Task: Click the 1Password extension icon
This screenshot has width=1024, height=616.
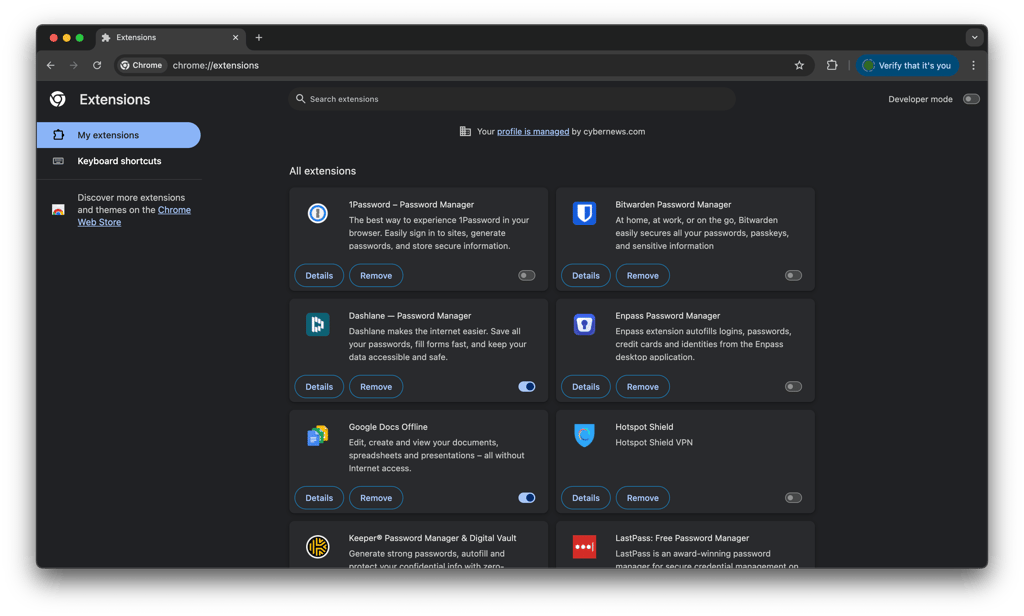Action: [317, 213]
